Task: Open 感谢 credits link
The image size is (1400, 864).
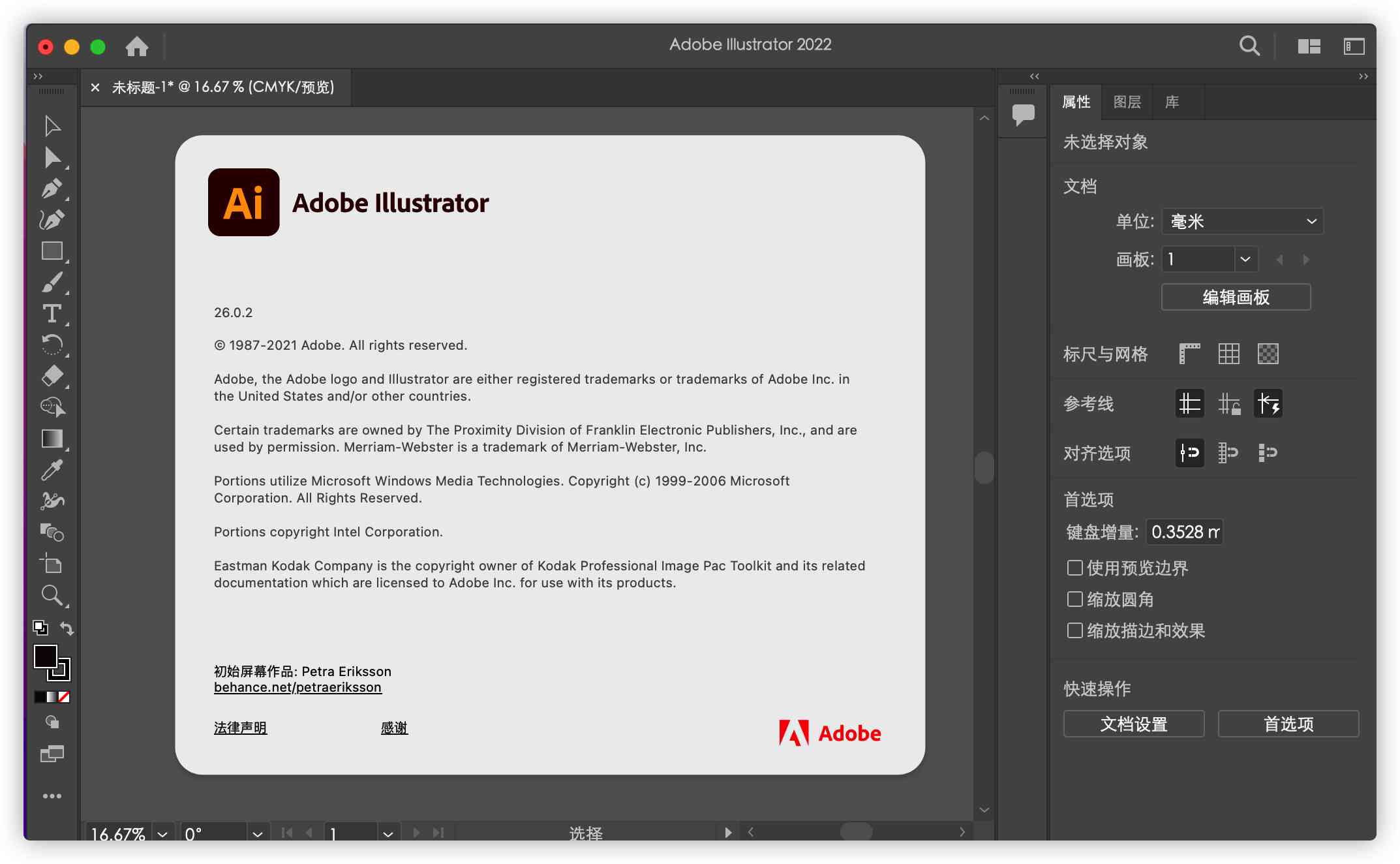Action: tap(394, 728)
